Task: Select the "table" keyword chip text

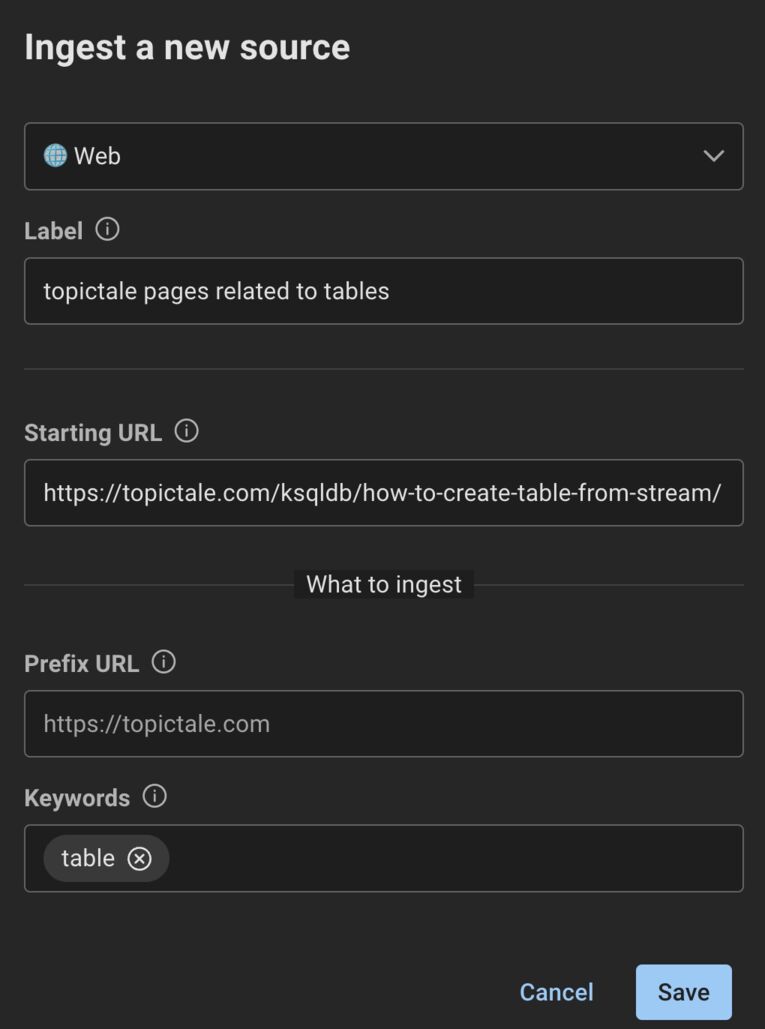Action: coord(88,858)
